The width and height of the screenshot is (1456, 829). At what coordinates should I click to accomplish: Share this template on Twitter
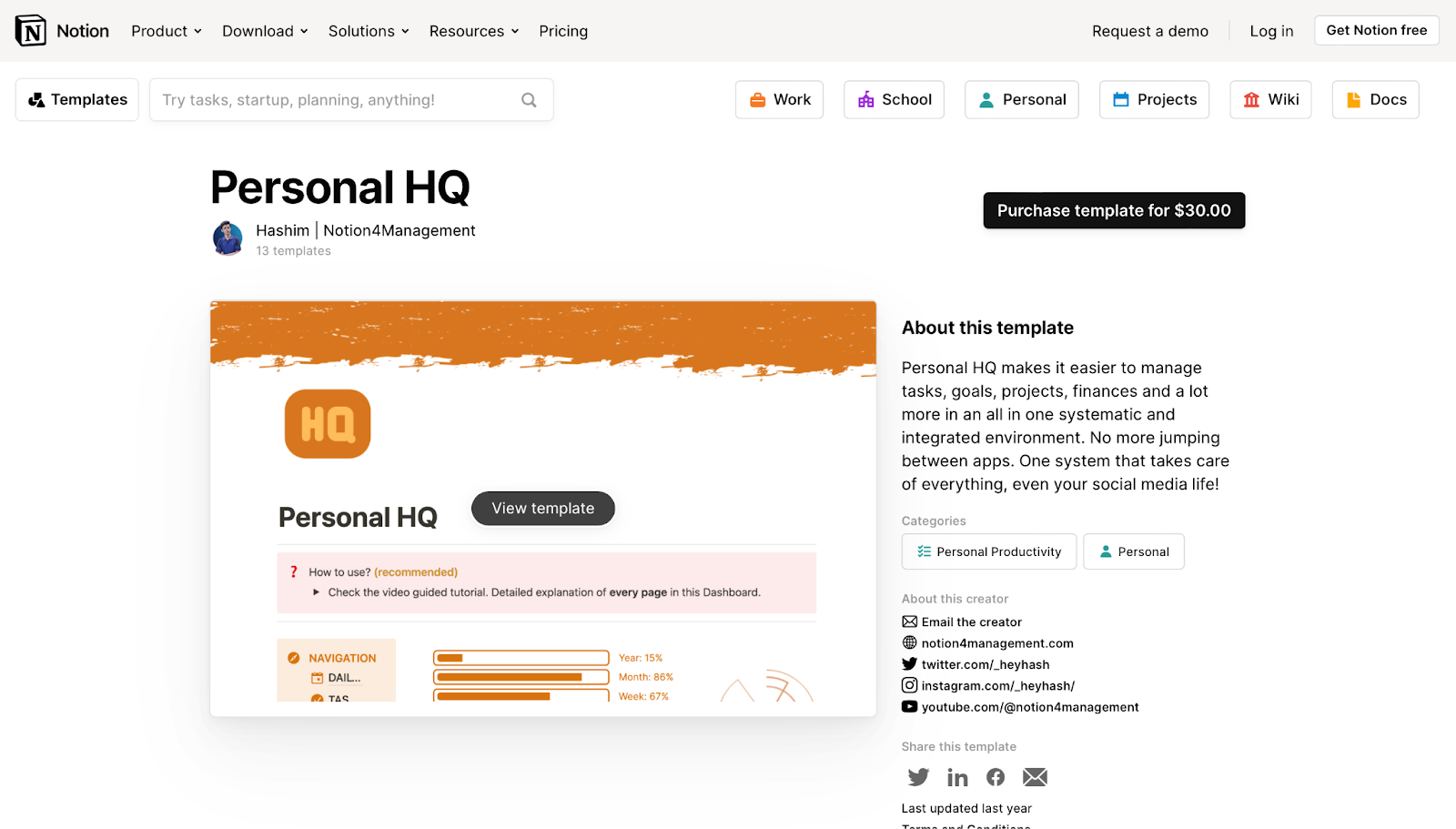[x=918, y=777]
